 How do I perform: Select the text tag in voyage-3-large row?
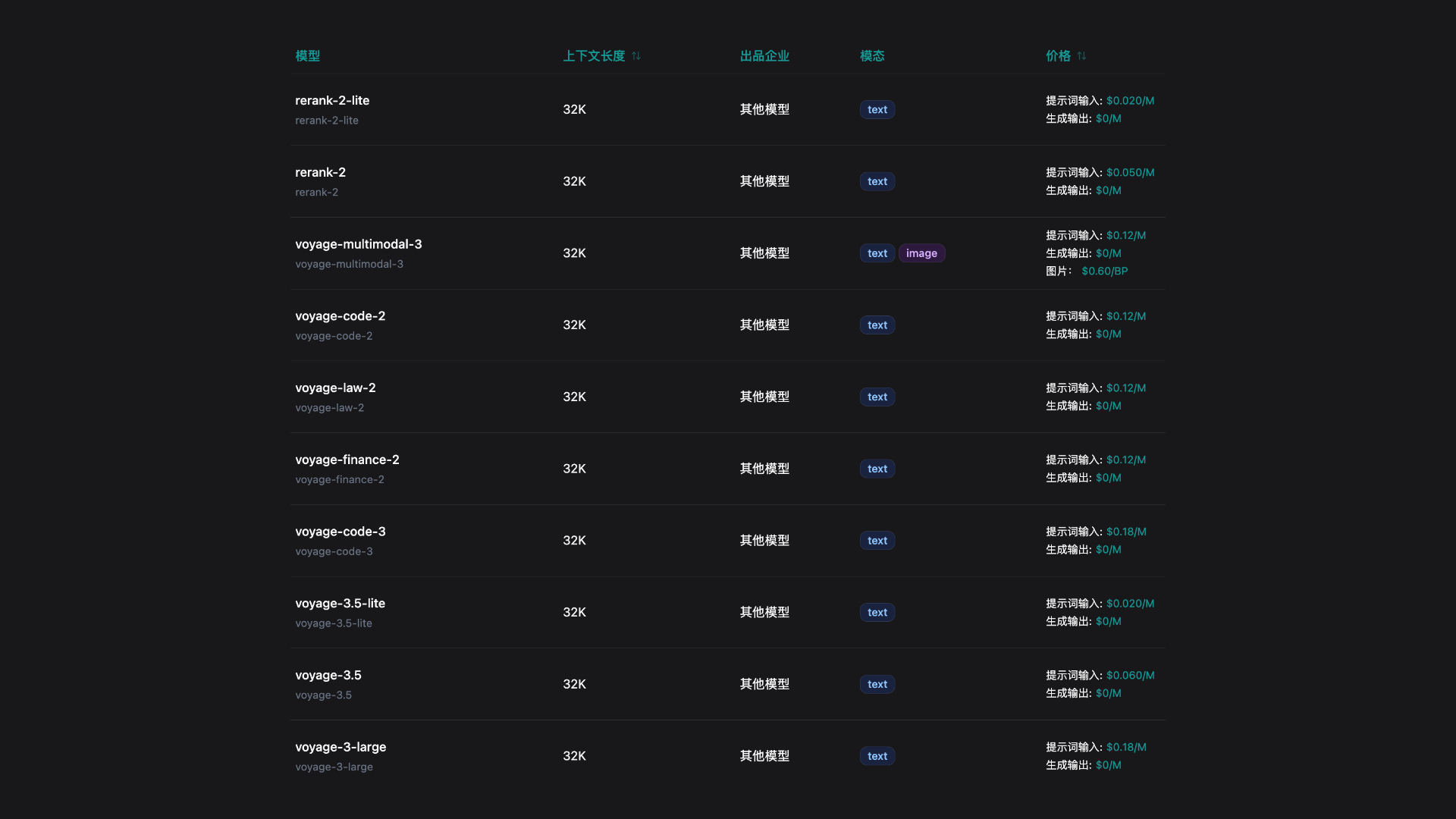[x=877, y=756]
